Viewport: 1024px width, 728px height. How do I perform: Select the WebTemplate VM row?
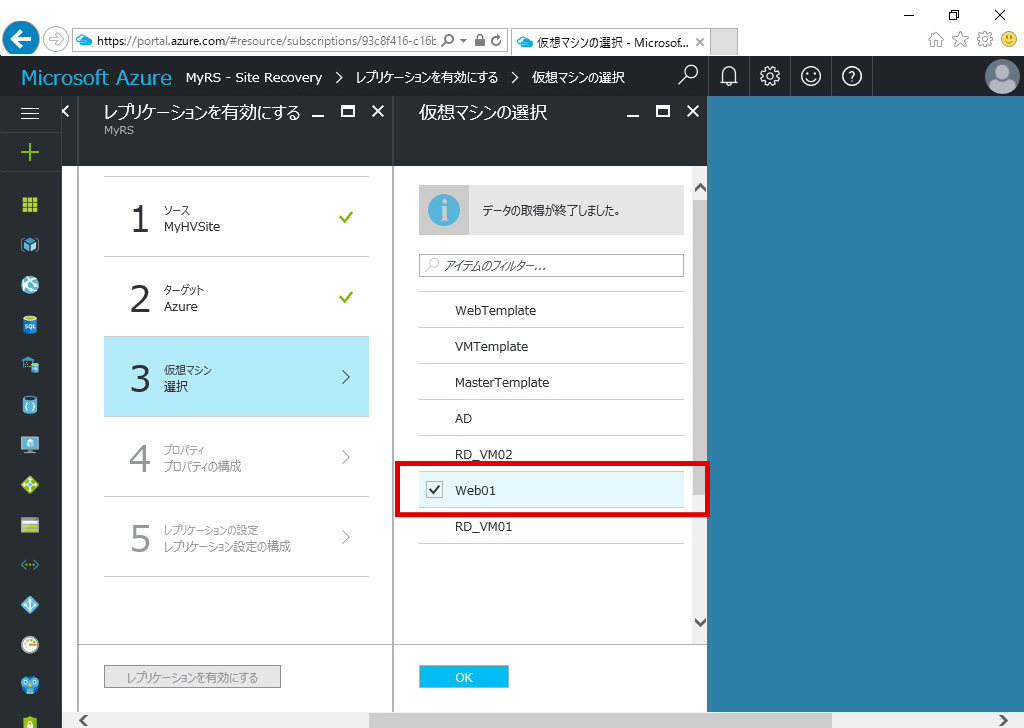click(x=551, y=310)
